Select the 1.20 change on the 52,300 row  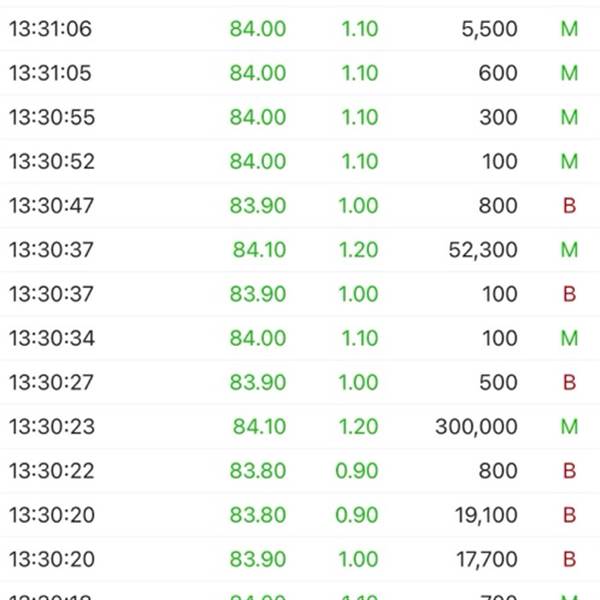point(359,250)
